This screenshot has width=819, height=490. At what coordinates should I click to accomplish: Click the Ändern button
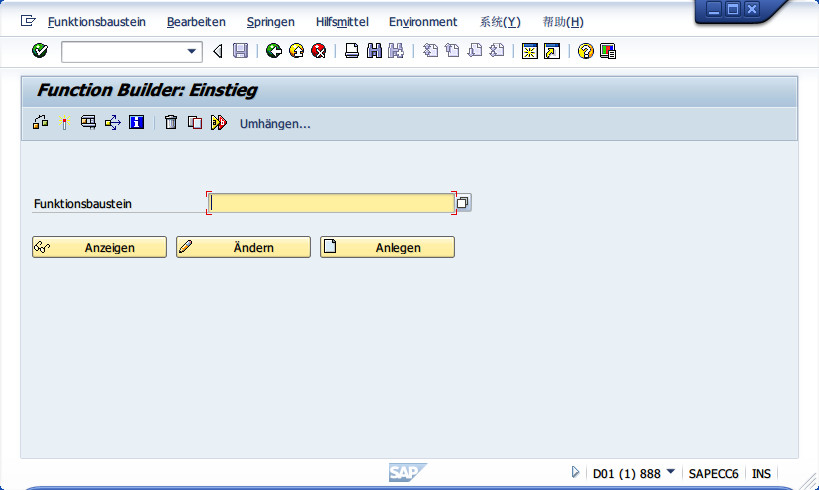[243, 247]
